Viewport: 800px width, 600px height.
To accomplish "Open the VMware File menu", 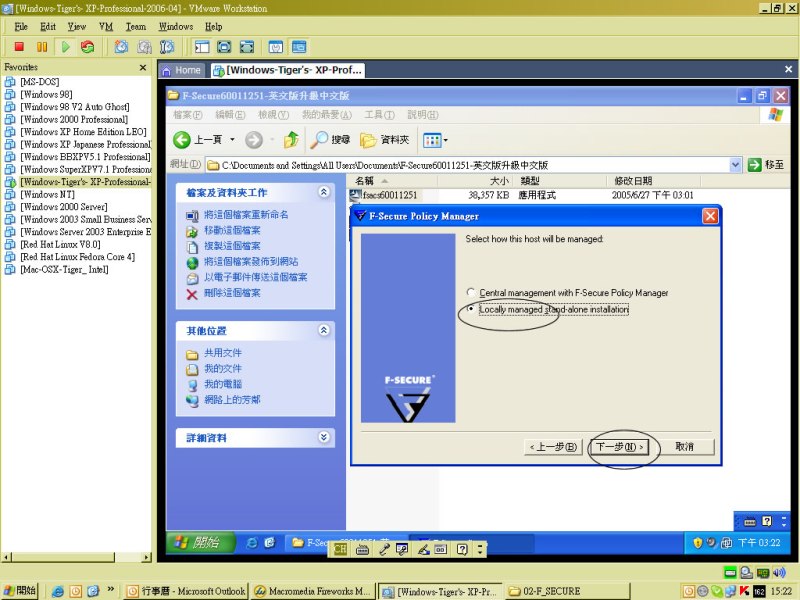I will (x=21, y=27).
